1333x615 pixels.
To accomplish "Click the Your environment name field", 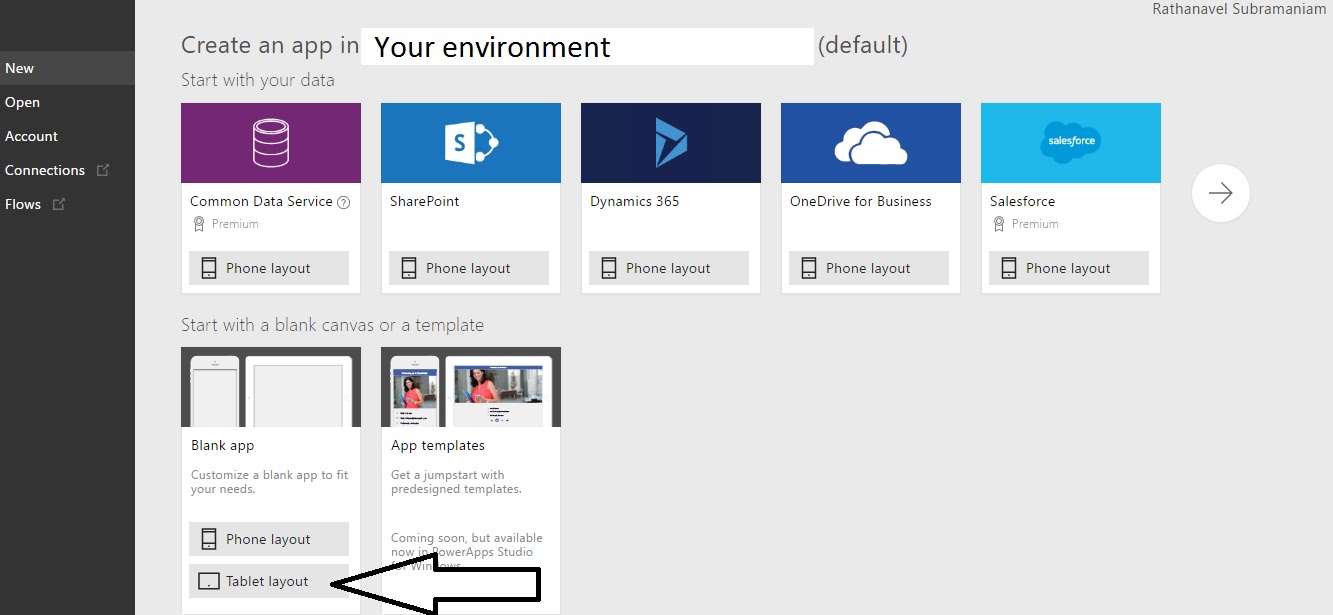I will (587, 46).
